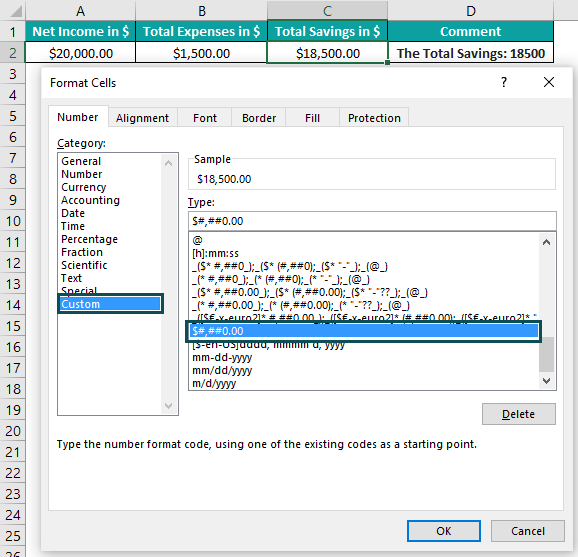Open the Protection tab
Viewport: 578px width, 557px height.
(374, 118)
